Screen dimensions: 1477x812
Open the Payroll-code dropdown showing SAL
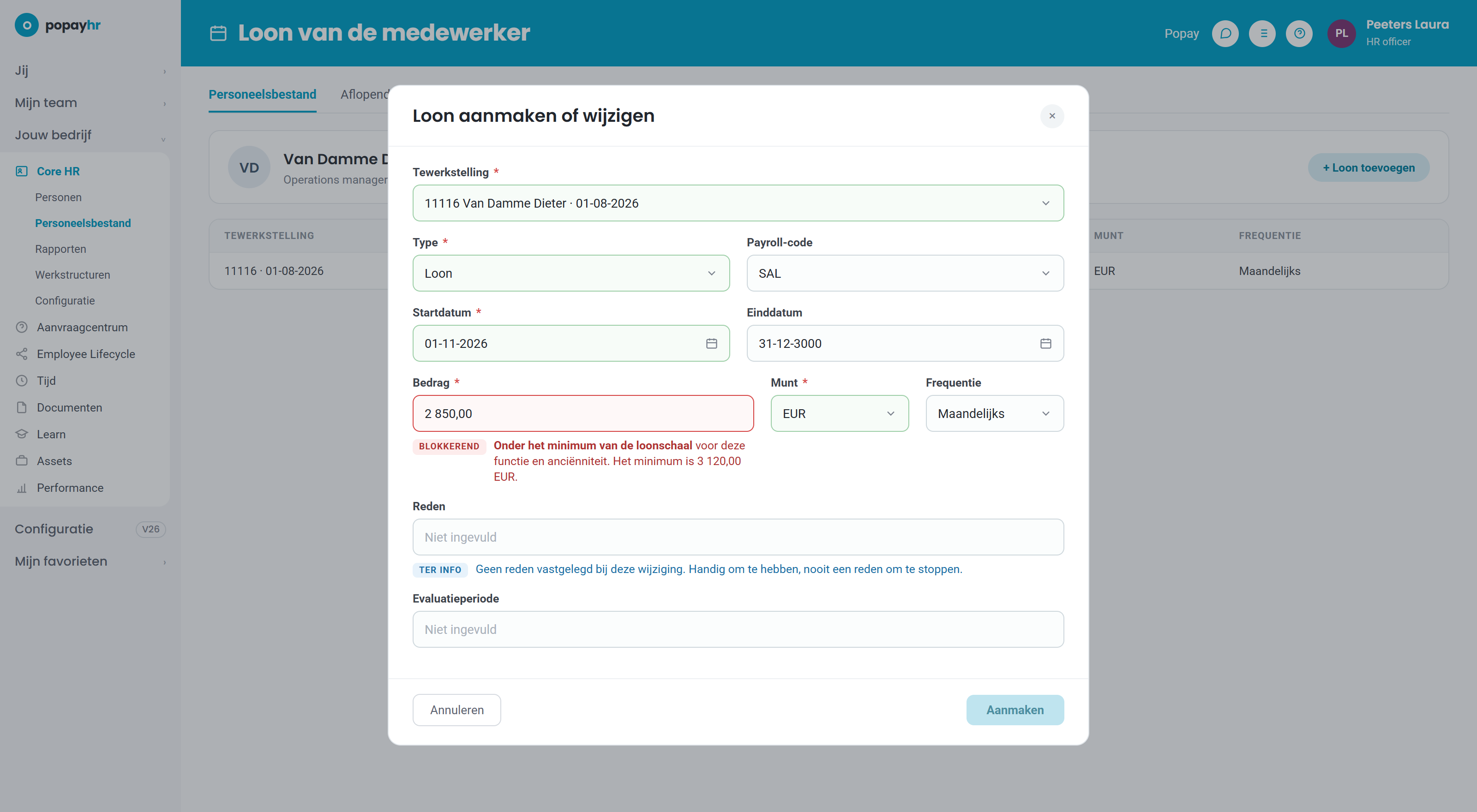[905, 273]
